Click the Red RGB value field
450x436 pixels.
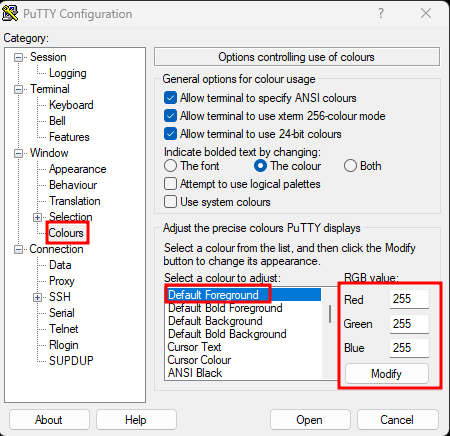click(409, 299)
